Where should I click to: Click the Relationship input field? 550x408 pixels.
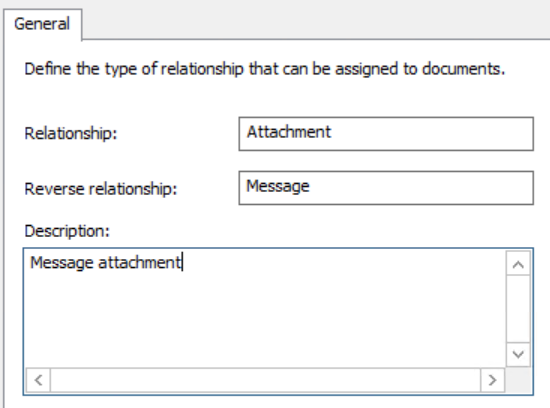[x=386, y=134]
